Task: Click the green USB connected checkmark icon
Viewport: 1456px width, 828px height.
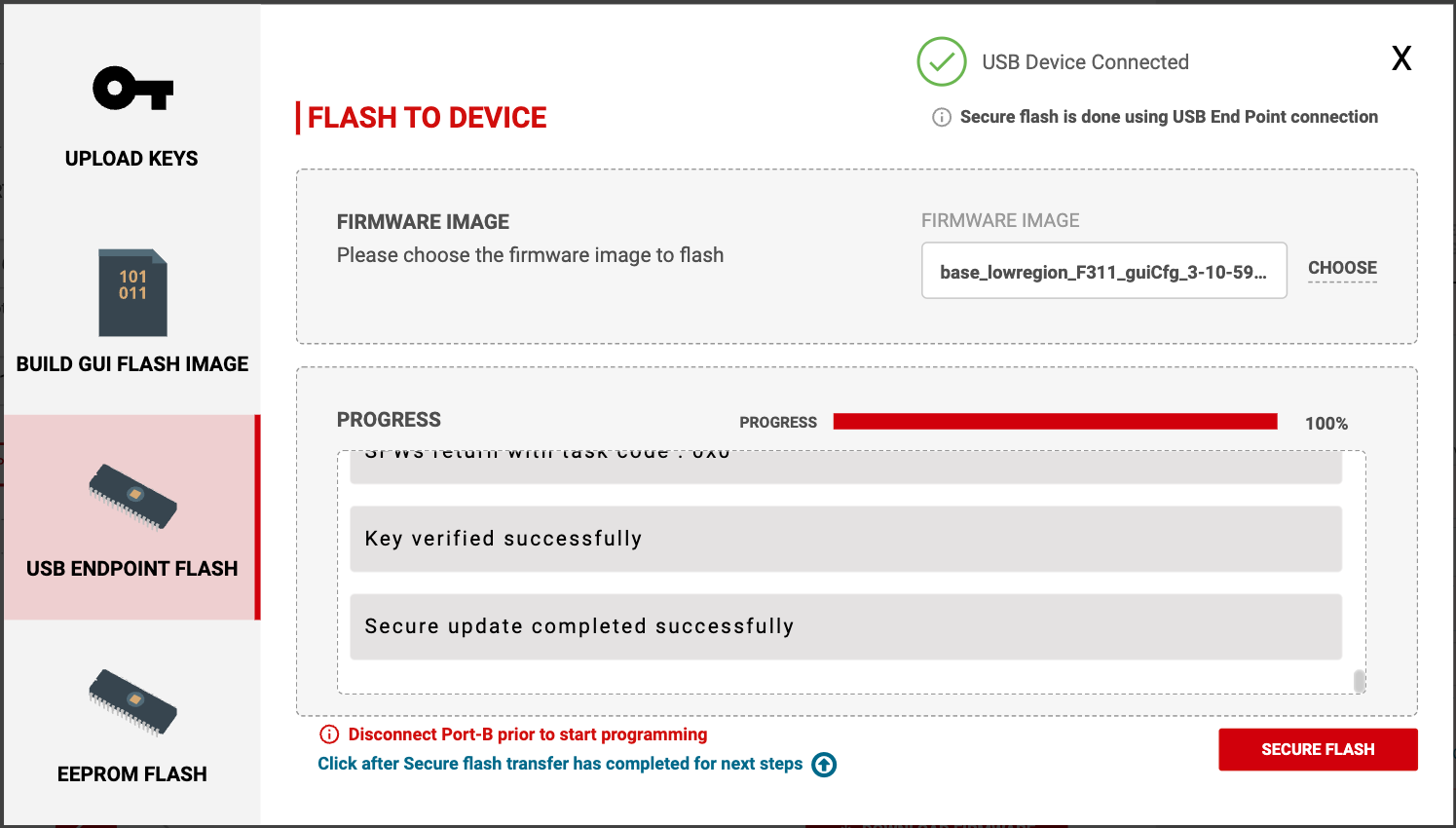Action: click(941, 62)
